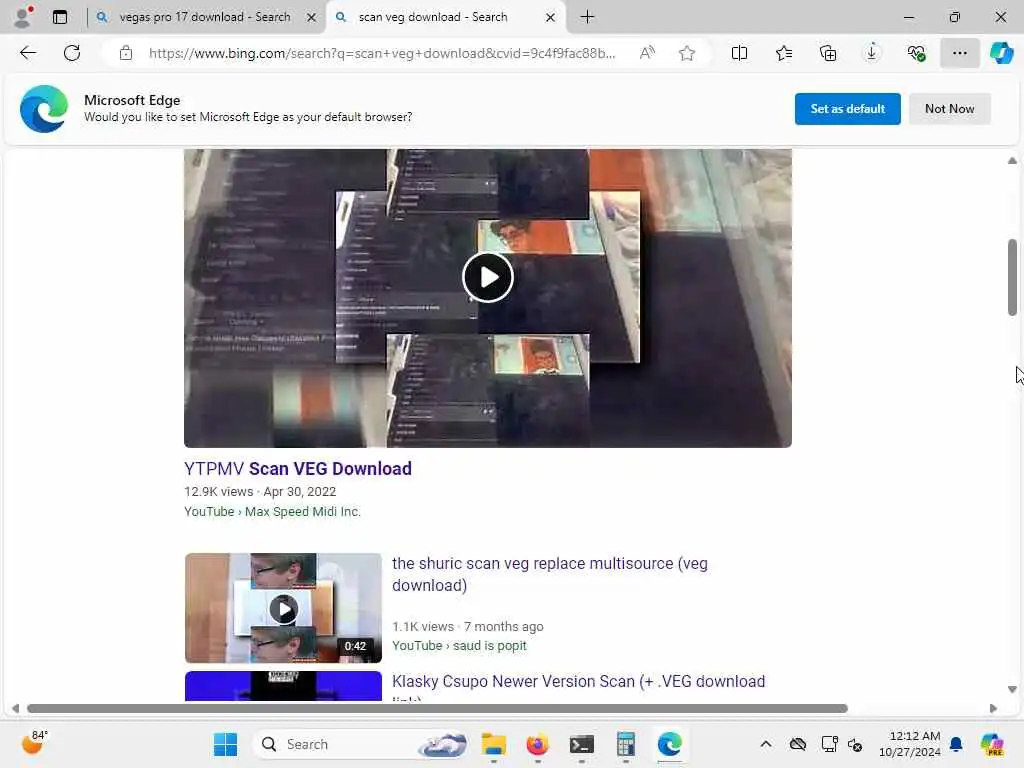Open File Explorer from the taskbar

click(x=494, y=744)
